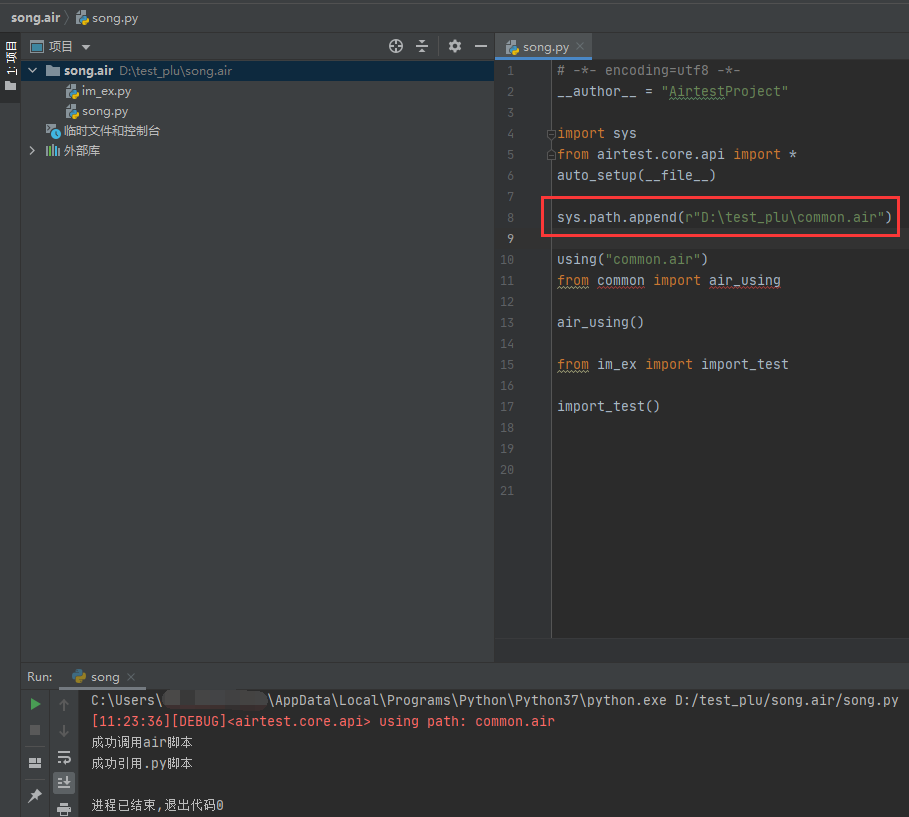The image size is (909, 817).
Task: Click the DEBUG using path console line
Action: 323,721
